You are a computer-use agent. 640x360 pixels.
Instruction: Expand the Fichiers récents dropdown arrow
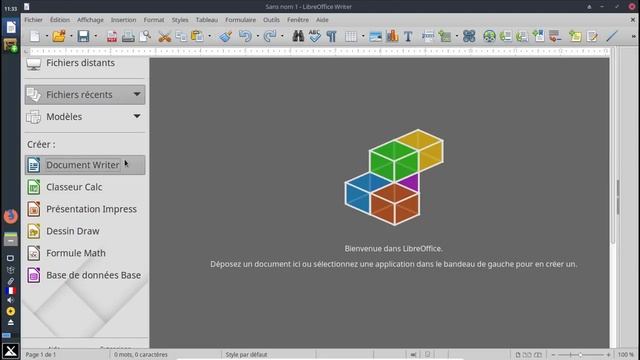(137, 94)
